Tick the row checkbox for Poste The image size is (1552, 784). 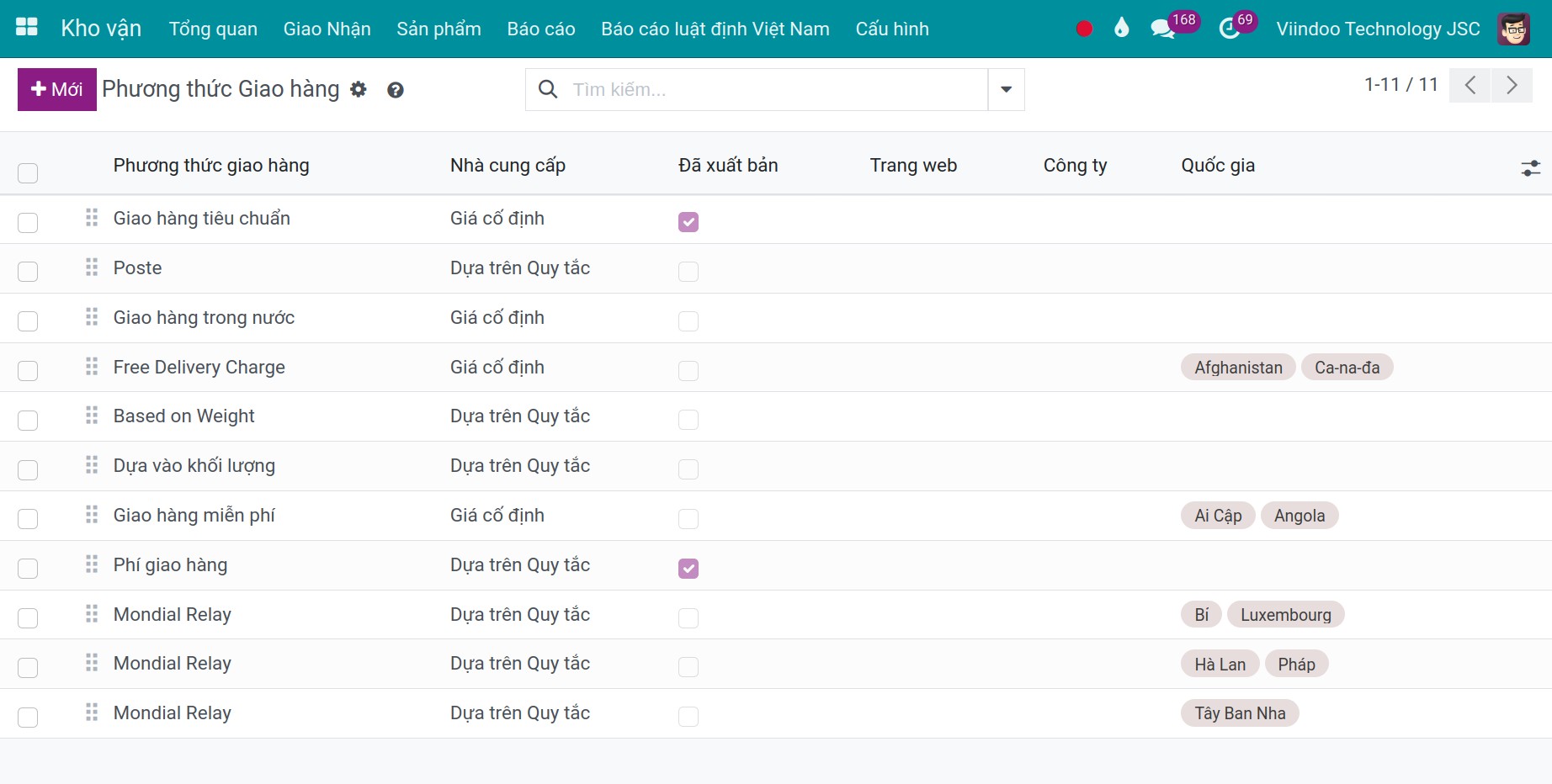click(x=28, y=272)
